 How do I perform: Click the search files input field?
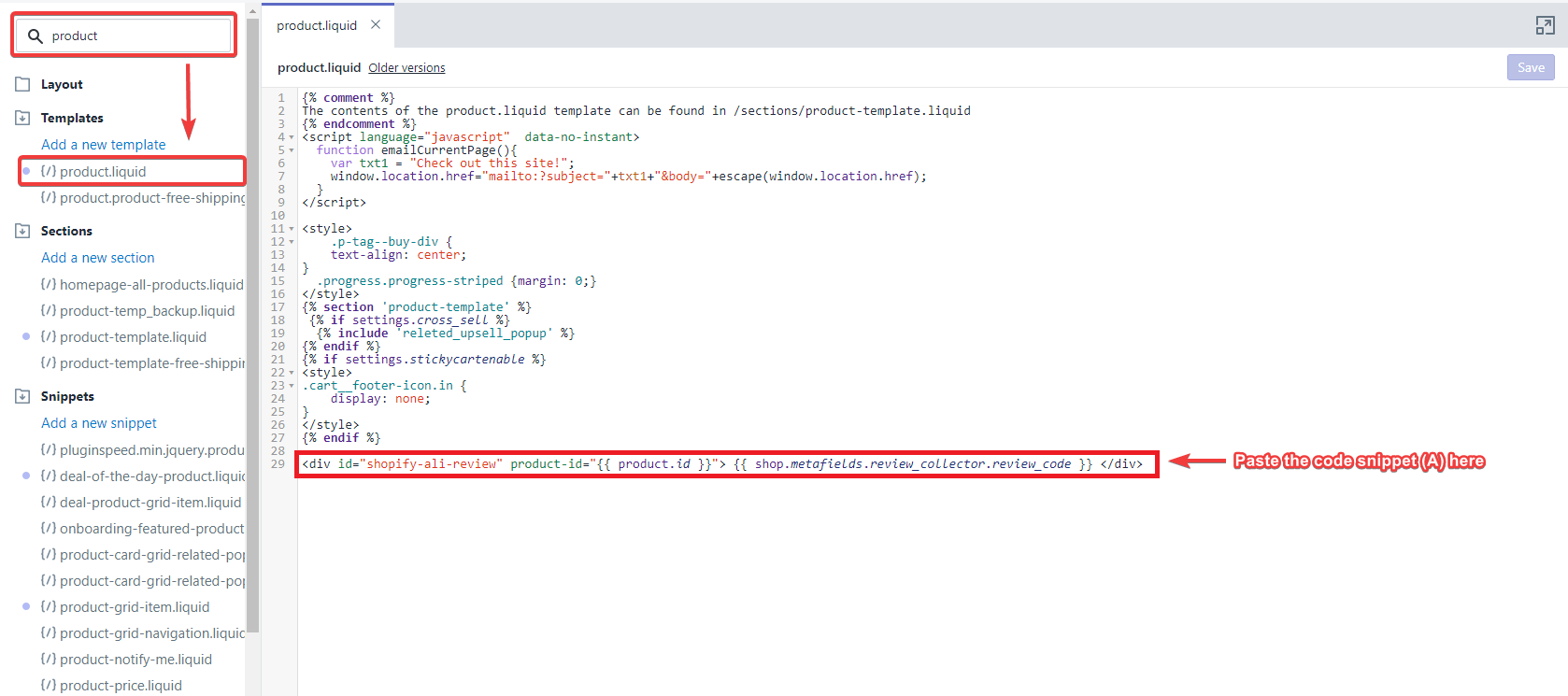point(123,36)
